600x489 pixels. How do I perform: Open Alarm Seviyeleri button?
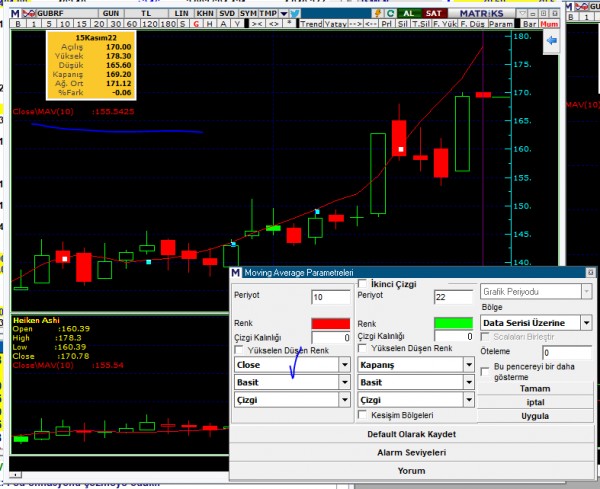[x=411, y=453]
